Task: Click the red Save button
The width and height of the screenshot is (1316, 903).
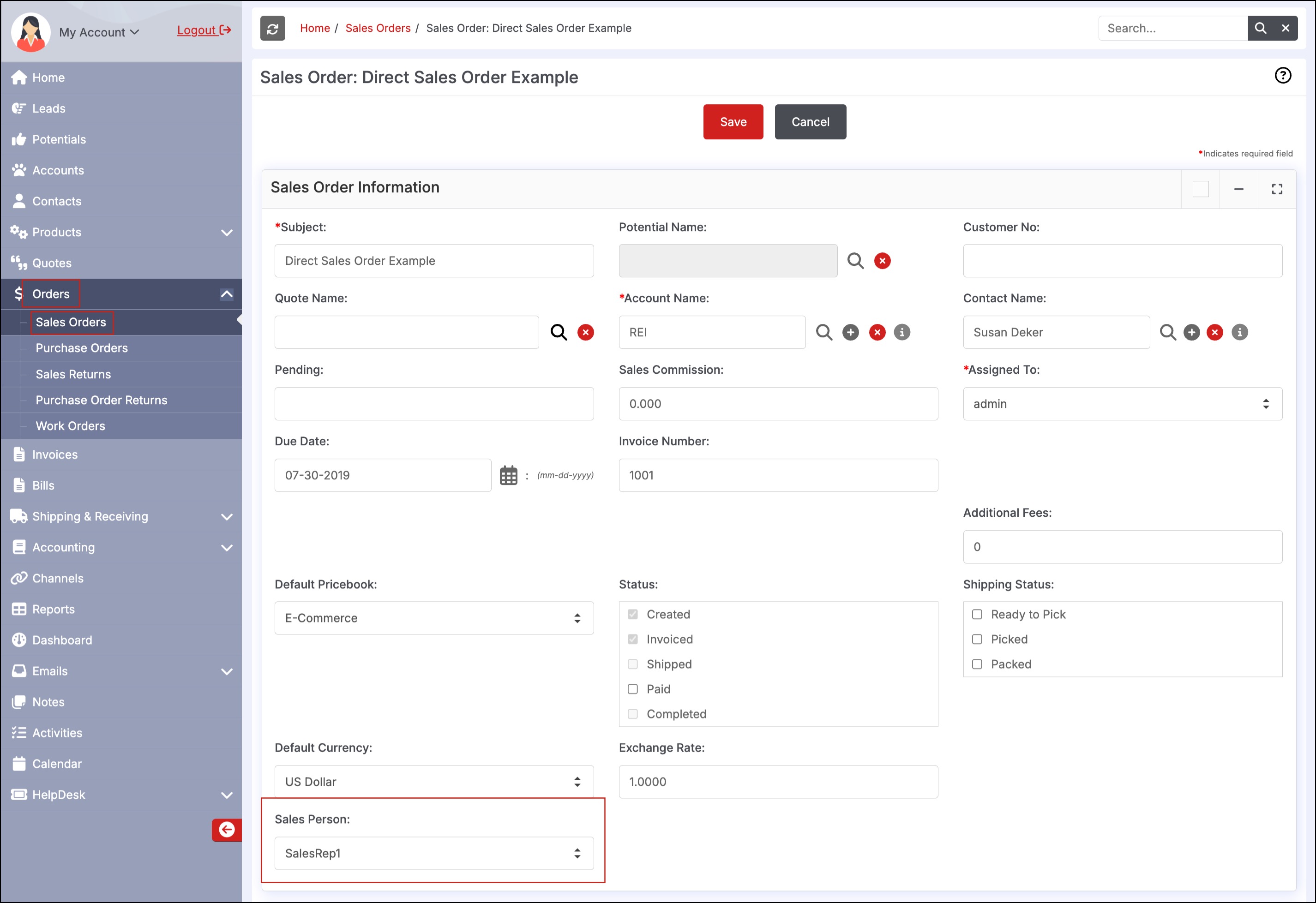Action: (x=733, y=122)
